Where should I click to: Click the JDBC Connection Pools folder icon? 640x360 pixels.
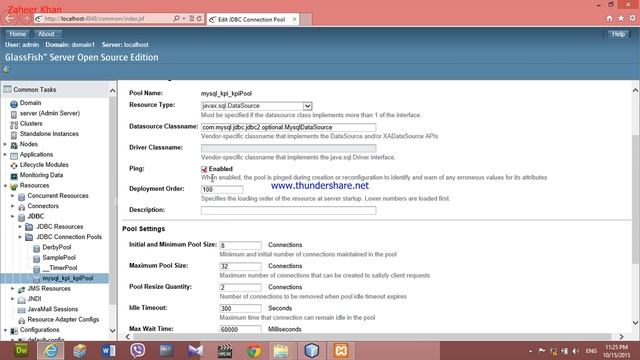[x=29, y=237]
